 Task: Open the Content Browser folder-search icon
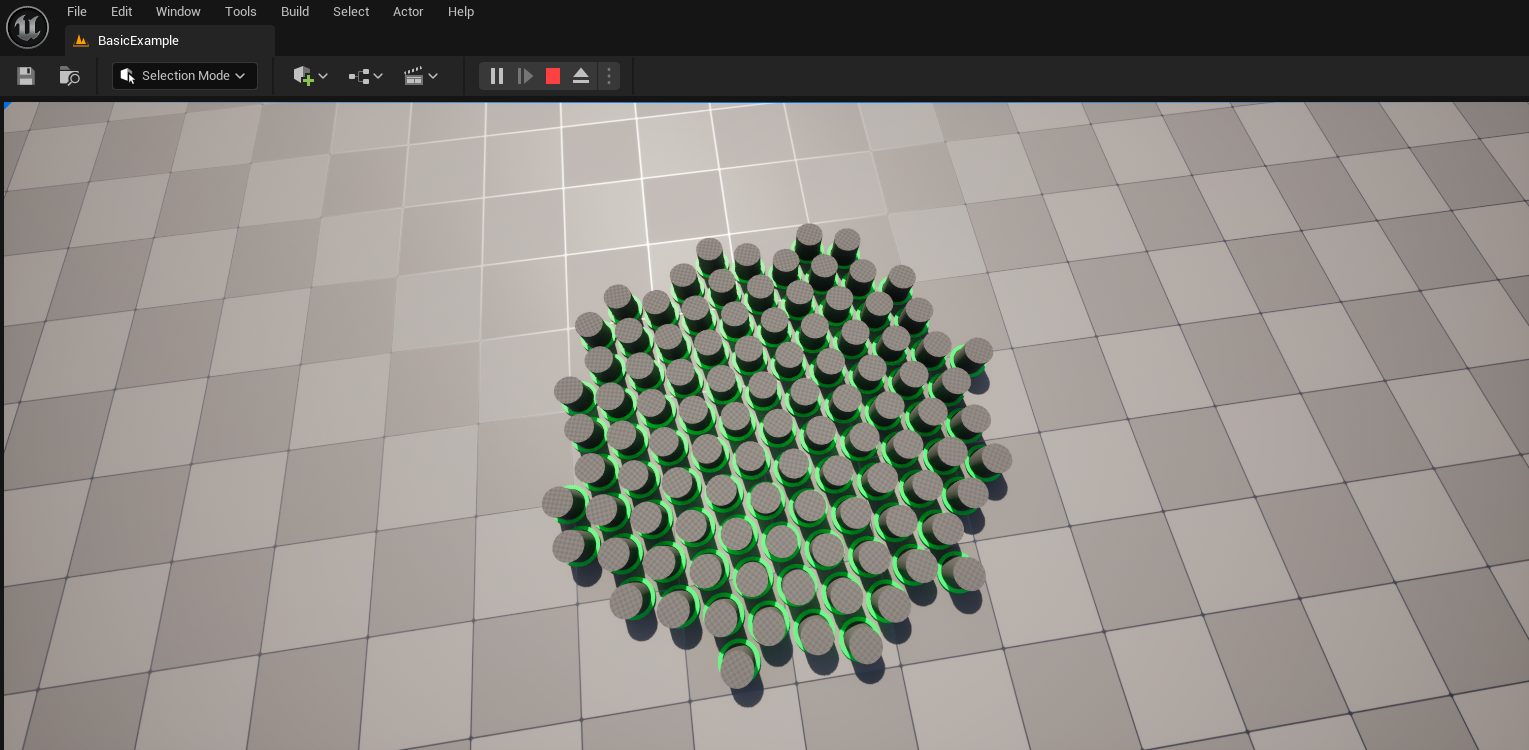click(x=69, y=76)
